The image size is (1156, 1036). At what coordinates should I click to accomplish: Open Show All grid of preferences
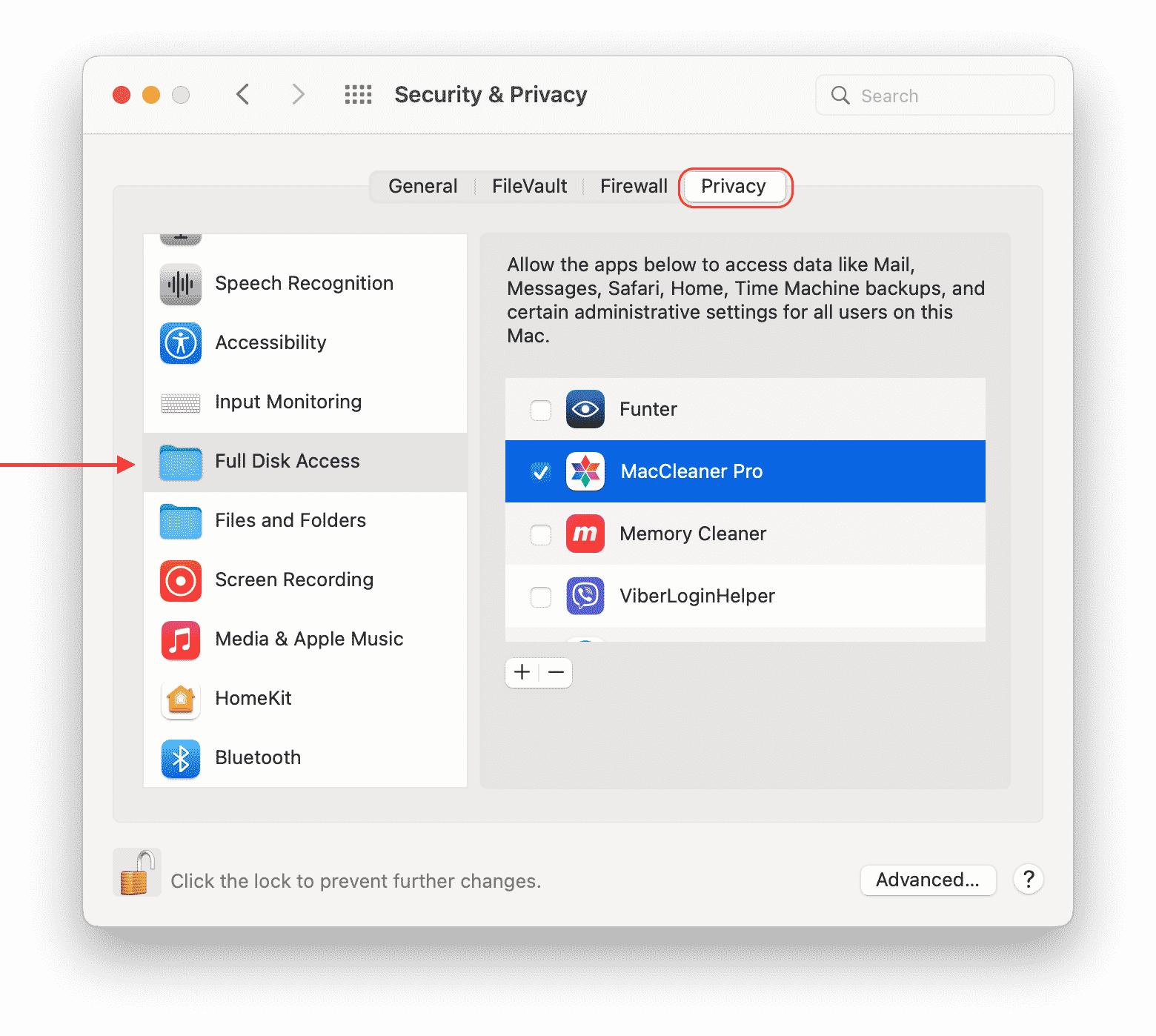click(x=359, y=95)
